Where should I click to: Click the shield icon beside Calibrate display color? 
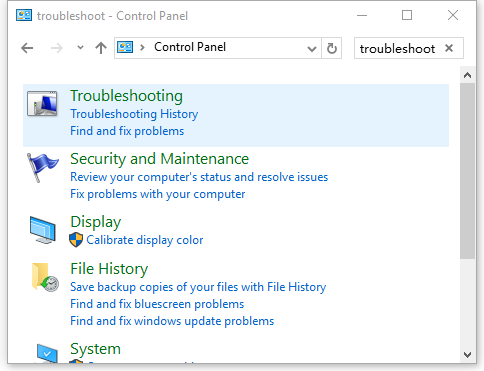(x=76, y=240)
